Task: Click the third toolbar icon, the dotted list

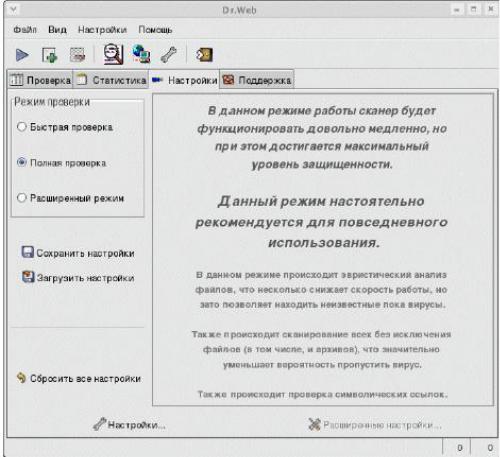Action: pos(77,55)
